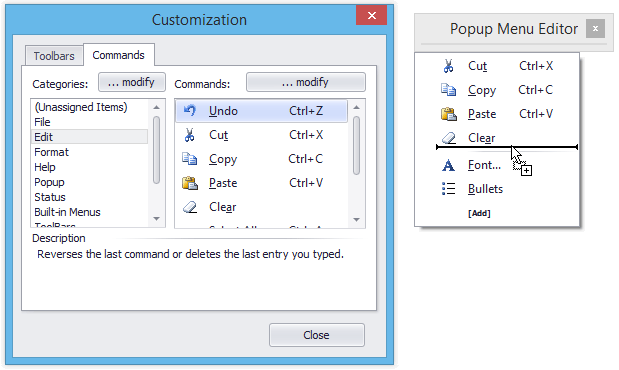
Task: Open the Commands modify dropdown button
Action: tap(306, 82)
